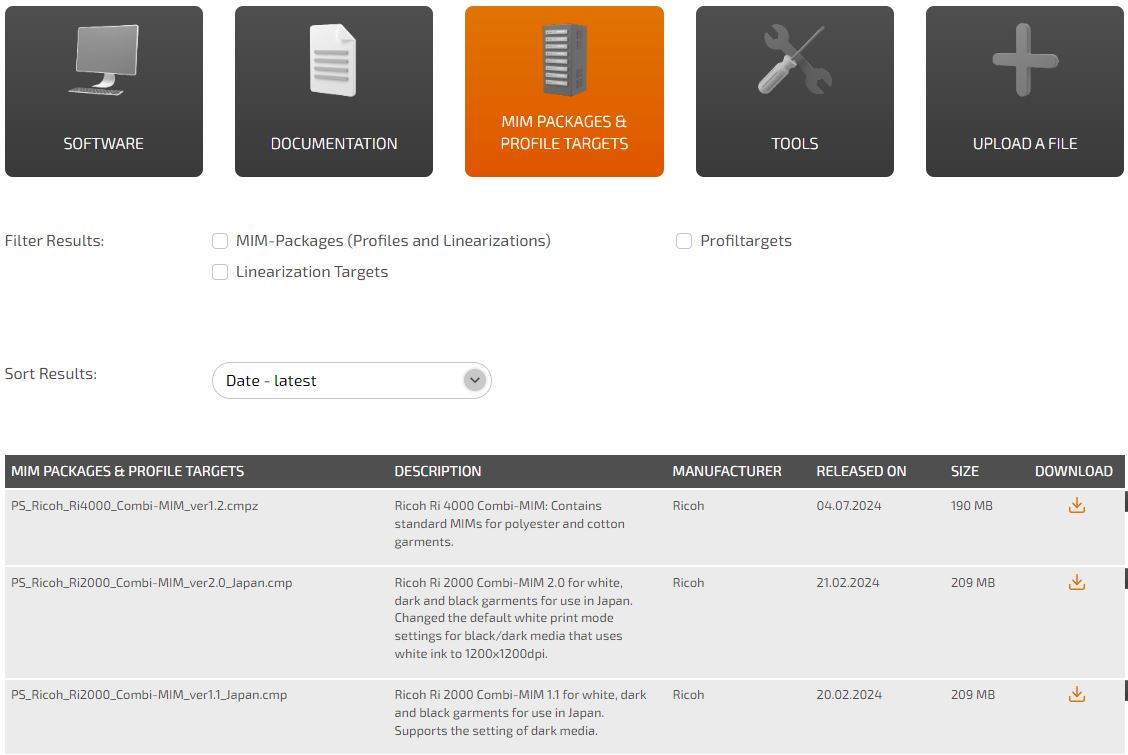Image resolution: width=1128 pixels, height=755 pixels.
Task: Click Ricoh manufacturer in the 04.07.2024 row
Action: coord(688,505)
